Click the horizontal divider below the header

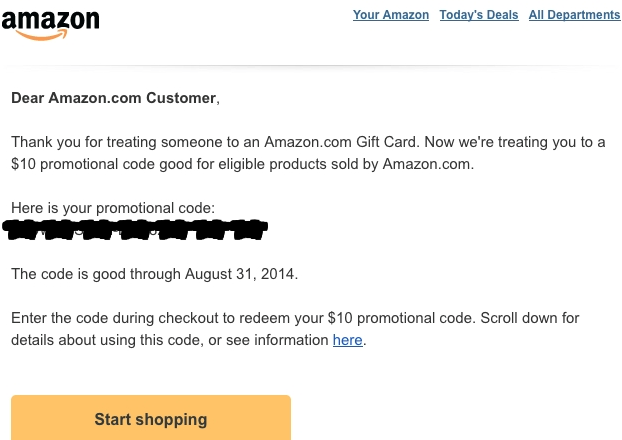click(x=311, y=66)
